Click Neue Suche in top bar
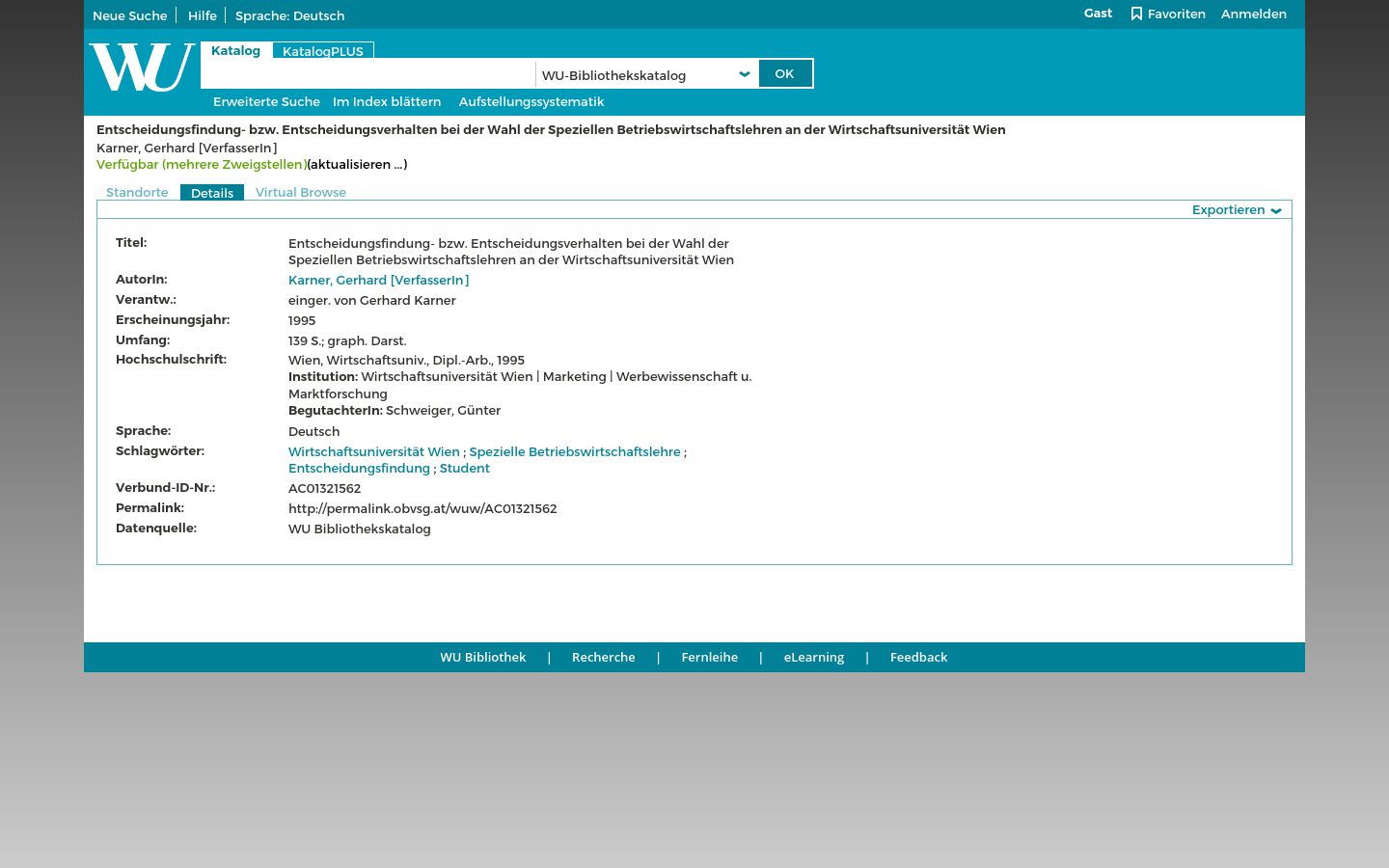 click(x=130, y=15)
